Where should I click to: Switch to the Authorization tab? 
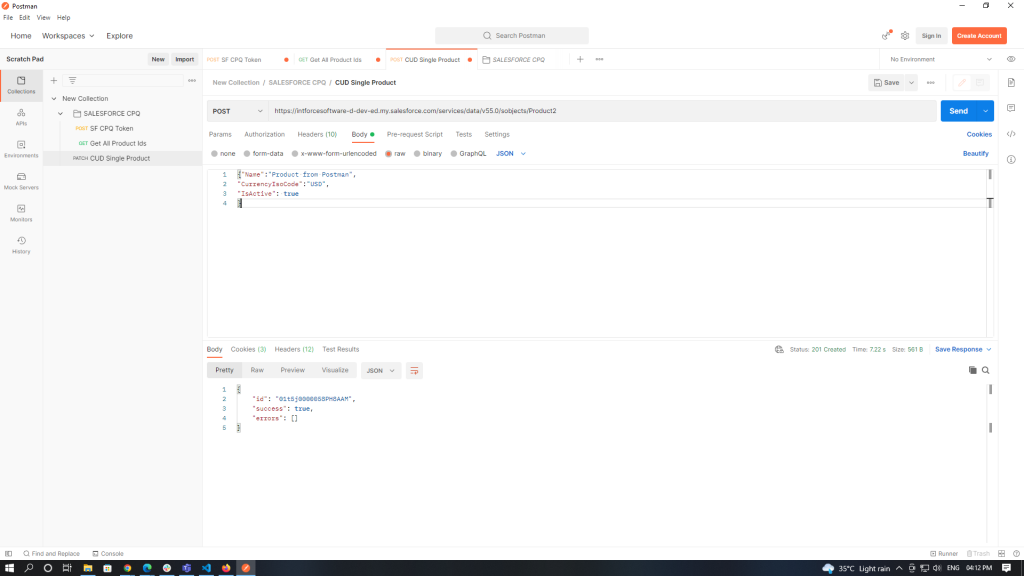(x=264, y=135)
